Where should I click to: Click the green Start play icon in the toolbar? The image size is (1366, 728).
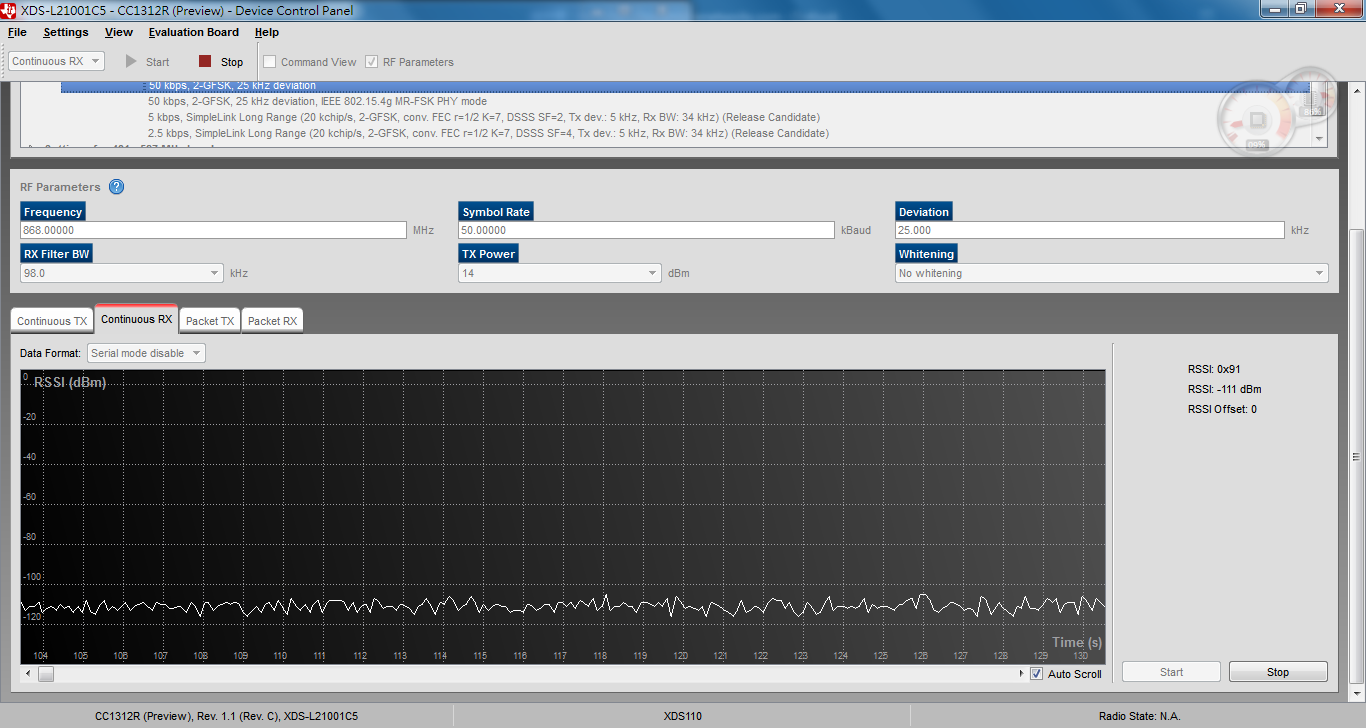131,61
